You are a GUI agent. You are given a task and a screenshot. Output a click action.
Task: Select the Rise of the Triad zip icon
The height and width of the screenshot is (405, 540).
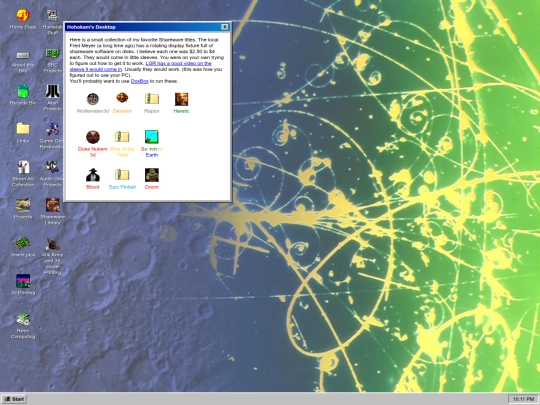click(122, 143)
